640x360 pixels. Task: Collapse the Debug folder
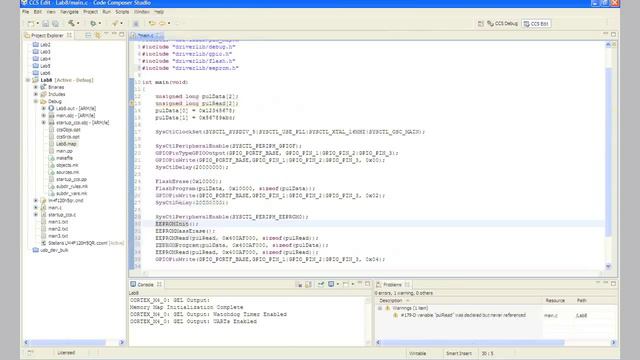point(36,101)
